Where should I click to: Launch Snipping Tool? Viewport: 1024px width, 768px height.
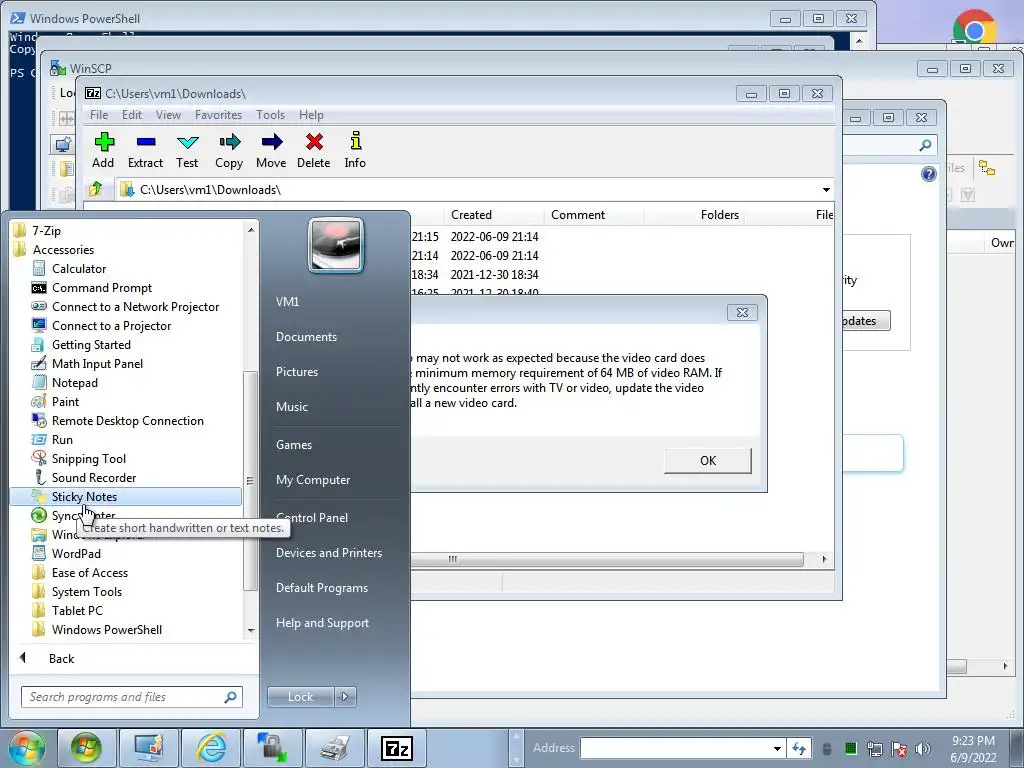pos(88,458)
